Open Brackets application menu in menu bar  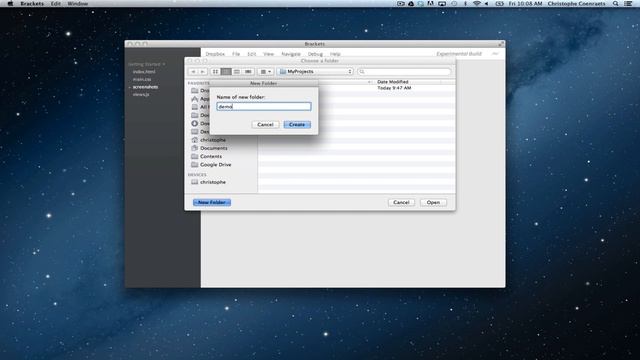pyautogui.click(x=32, y=4)
